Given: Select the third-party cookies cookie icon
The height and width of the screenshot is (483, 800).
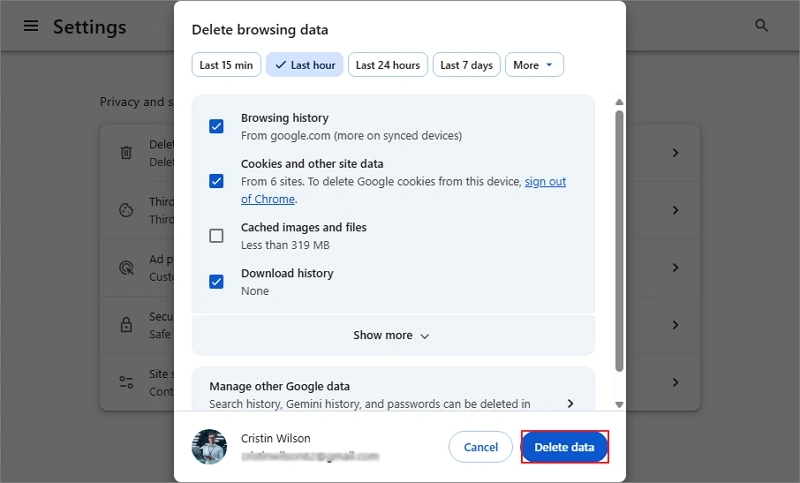Looking at the screenshot, I should (x=126, y=210).
